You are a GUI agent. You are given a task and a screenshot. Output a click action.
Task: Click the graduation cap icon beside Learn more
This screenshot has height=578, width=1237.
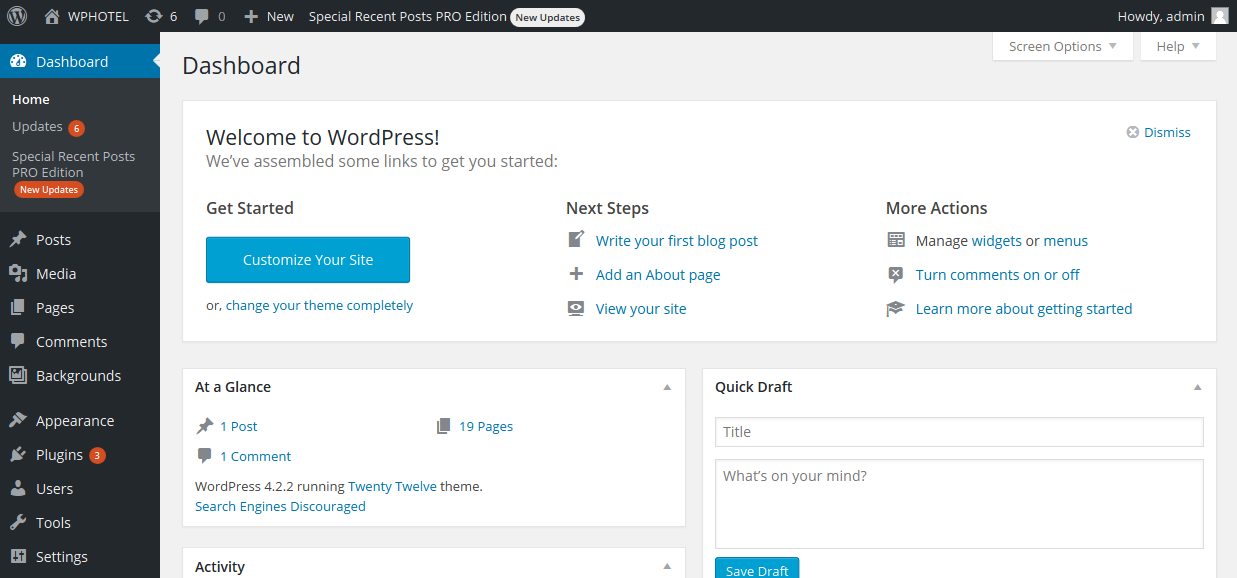coord(896,308)
